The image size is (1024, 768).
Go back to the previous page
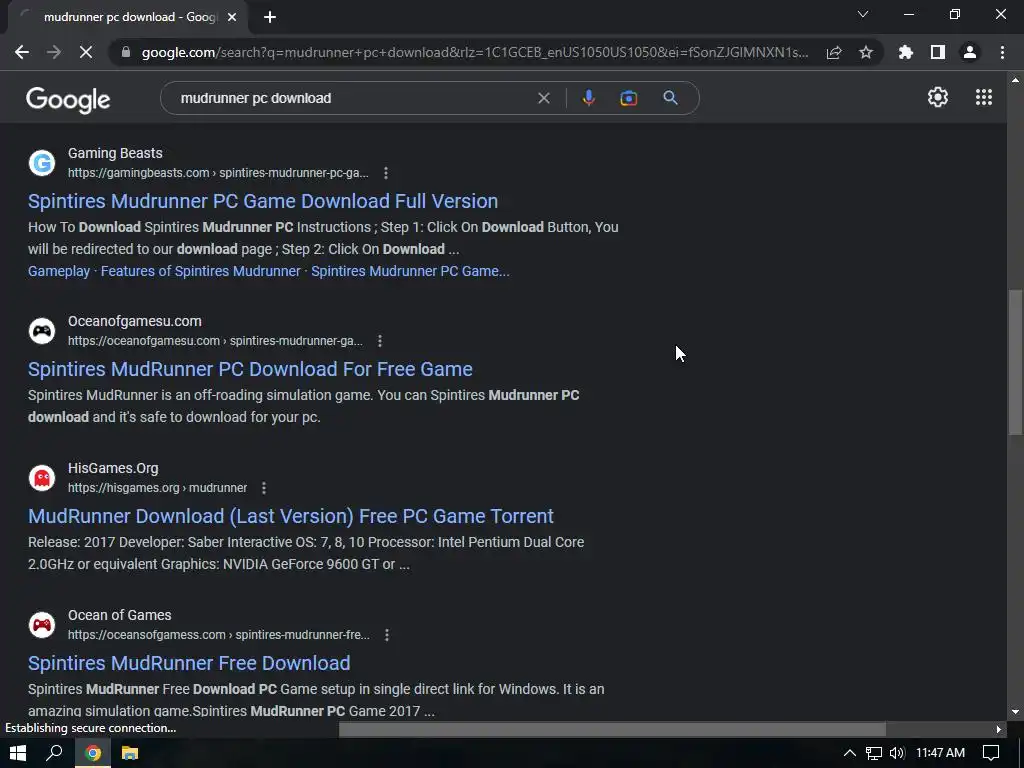click(22, 52)
